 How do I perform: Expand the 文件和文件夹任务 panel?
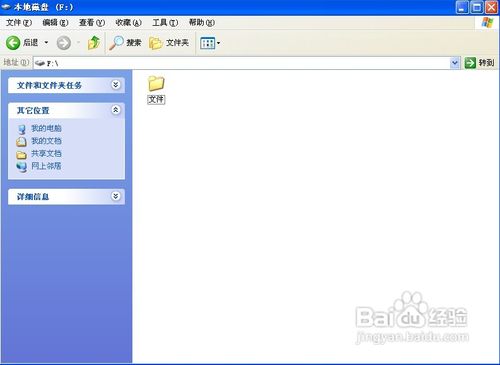tap(116, 85)
